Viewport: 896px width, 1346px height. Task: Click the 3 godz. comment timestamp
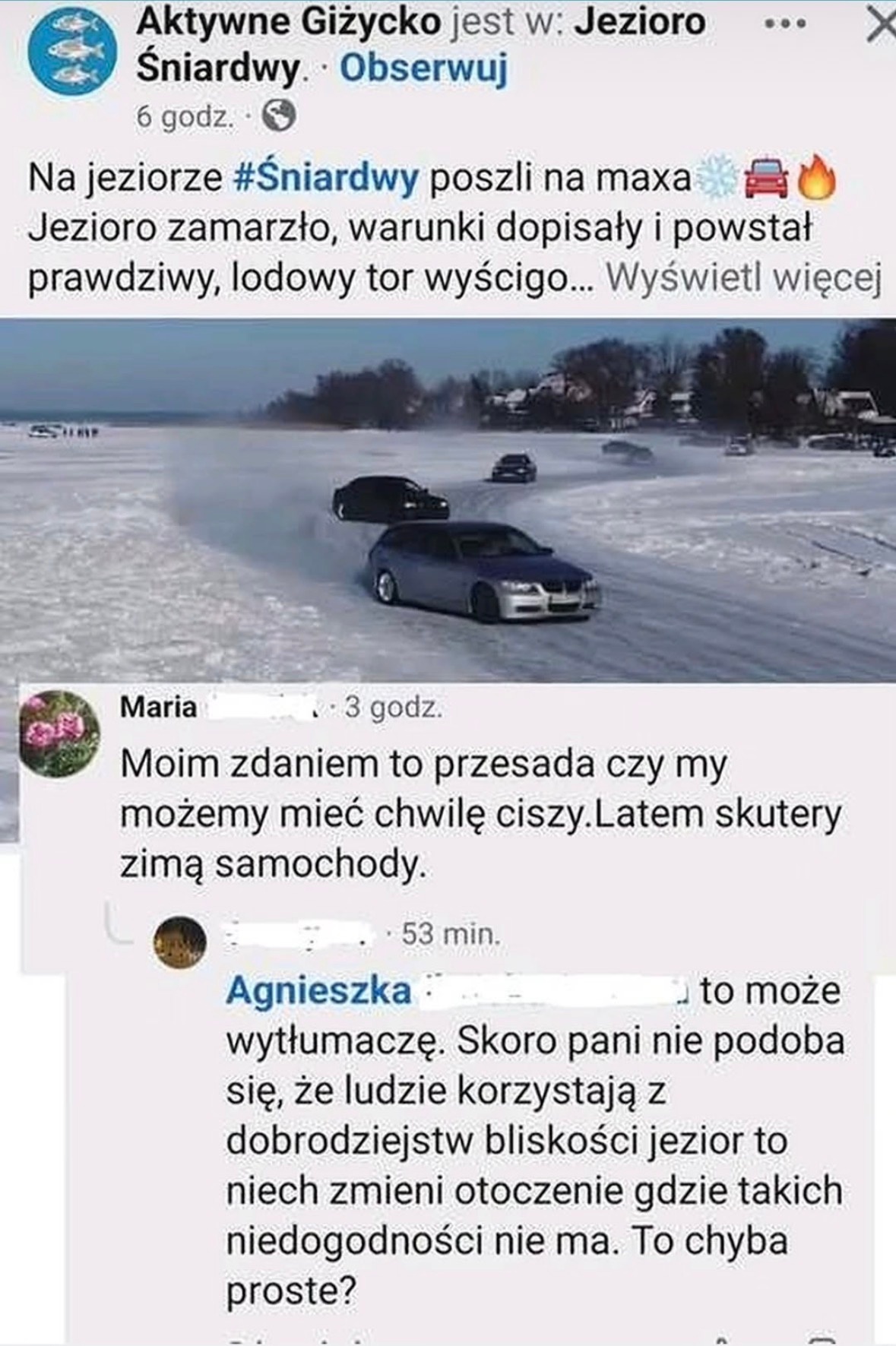click(x=393, y=708)
